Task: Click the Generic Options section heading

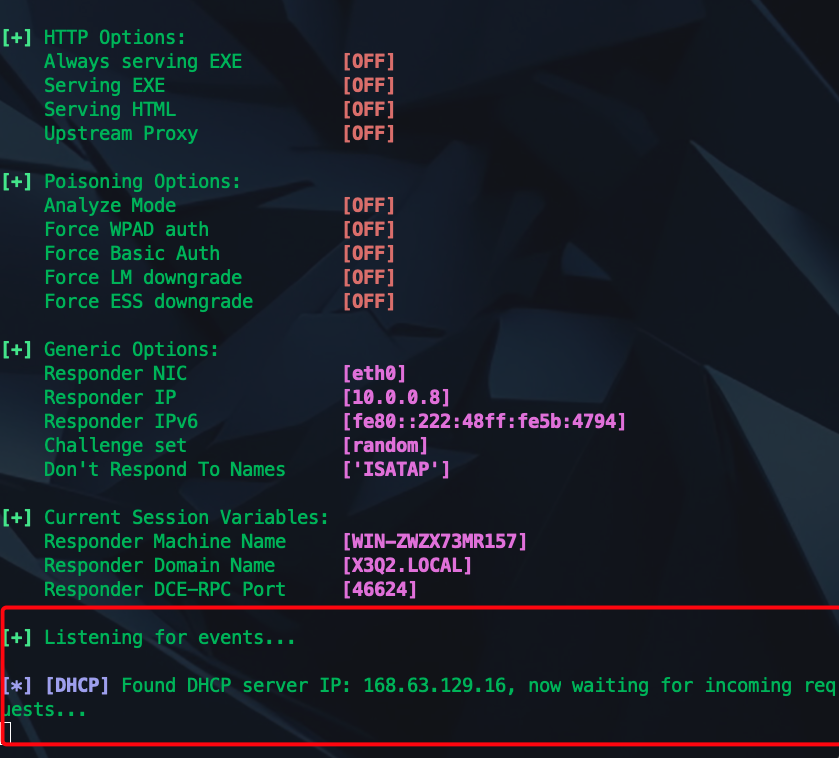Action: [x=130, y=350]
